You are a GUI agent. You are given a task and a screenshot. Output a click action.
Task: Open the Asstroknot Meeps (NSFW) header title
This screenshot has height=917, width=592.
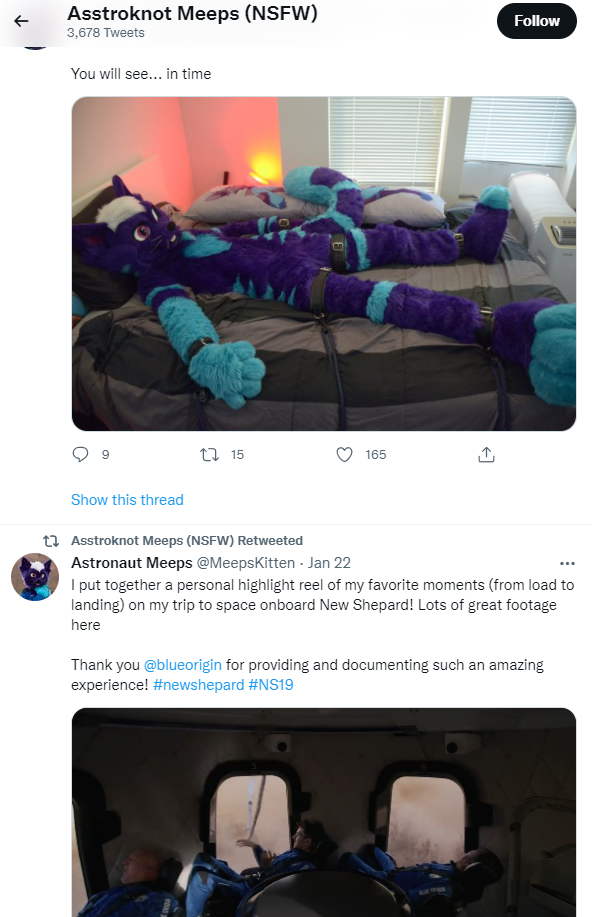pyautogui.click(x=192, y=13)
